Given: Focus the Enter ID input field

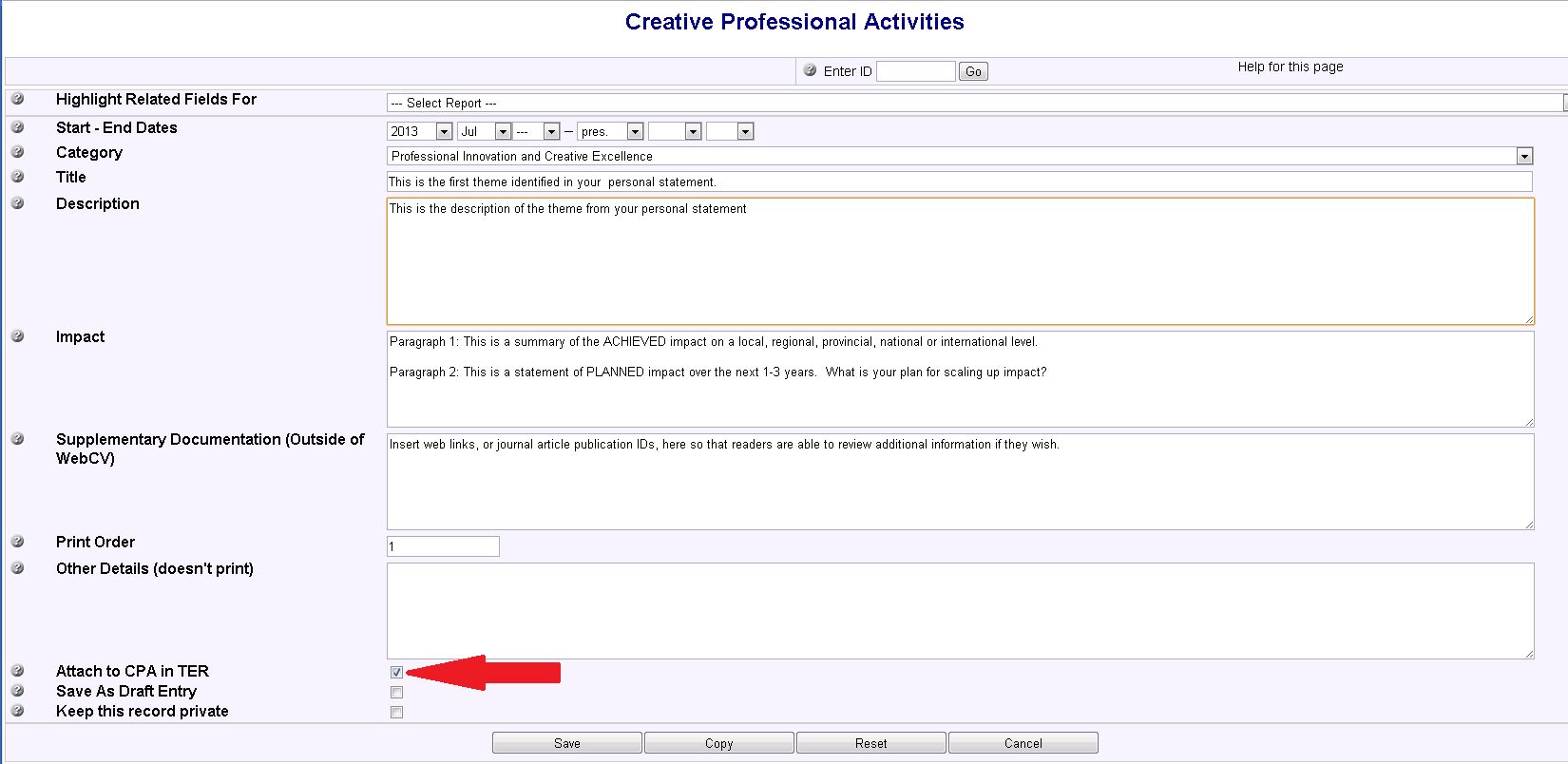Looking at the screenshot, I should coord(916,71).
